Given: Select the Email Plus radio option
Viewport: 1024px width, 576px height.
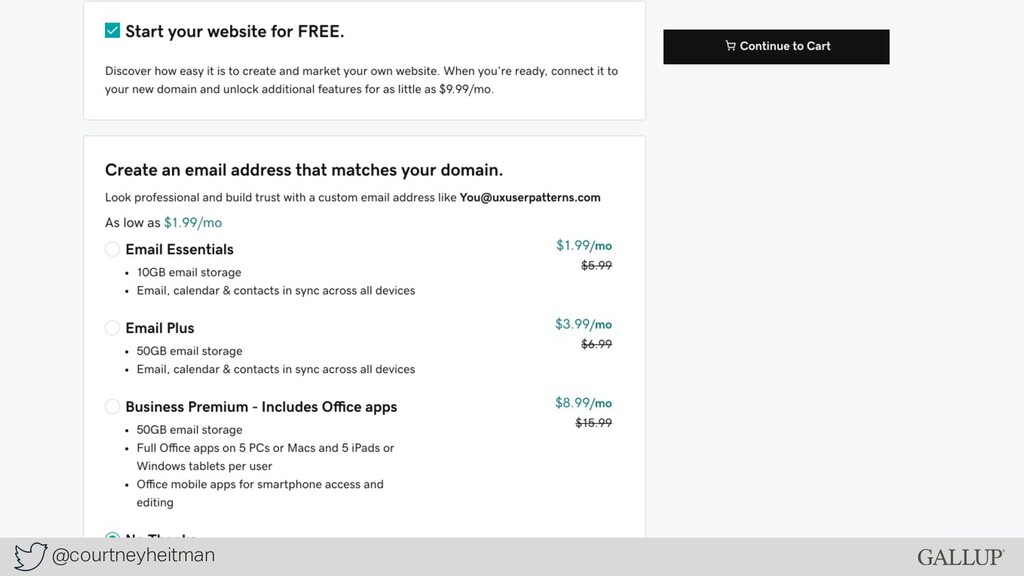Looking at the screenshot, I should (112, 328).
